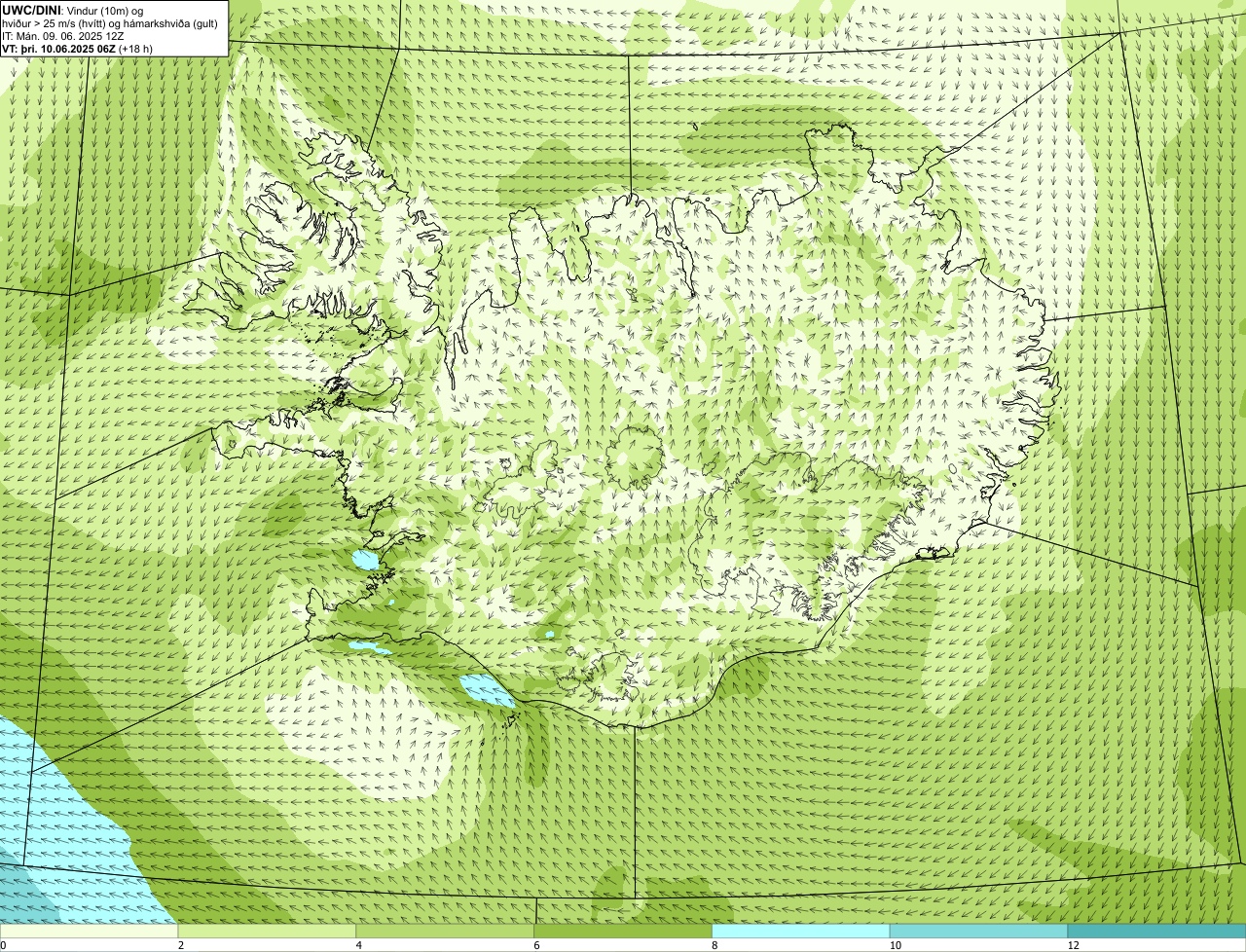The image size is (1246, 952).
Task: Click the 'Vindur (10m) og' label
Action: tap(105, 10)
